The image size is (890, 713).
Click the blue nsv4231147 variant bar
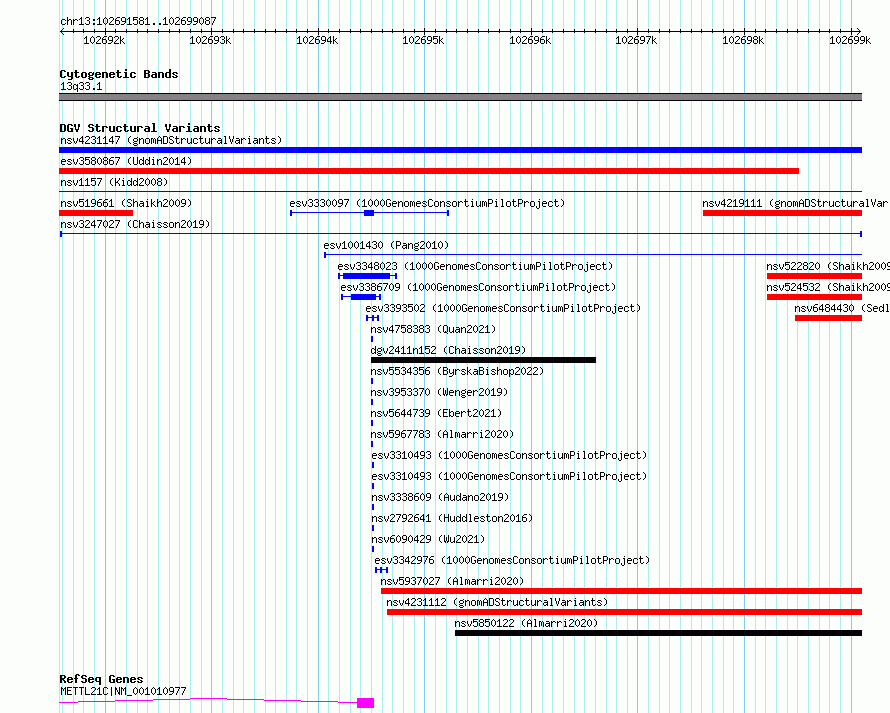coord(460,150)
